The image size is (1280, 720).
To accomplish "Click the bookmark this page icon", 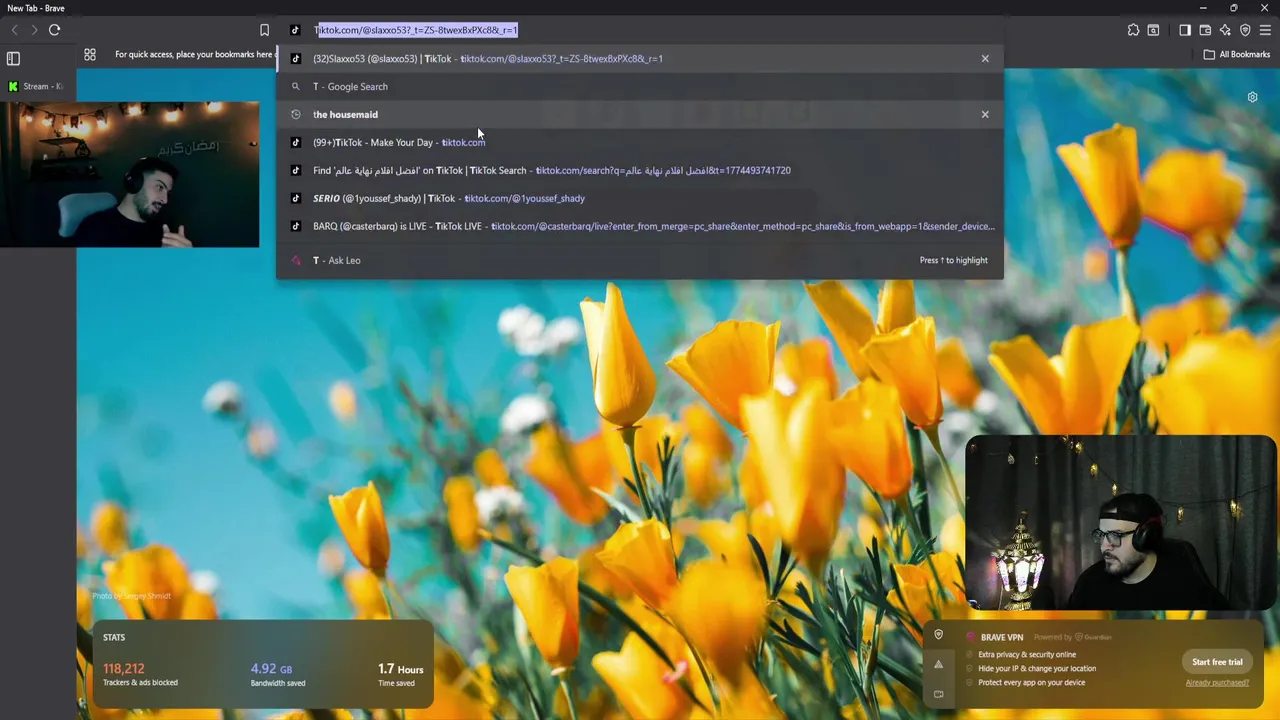I will (264, 30).
